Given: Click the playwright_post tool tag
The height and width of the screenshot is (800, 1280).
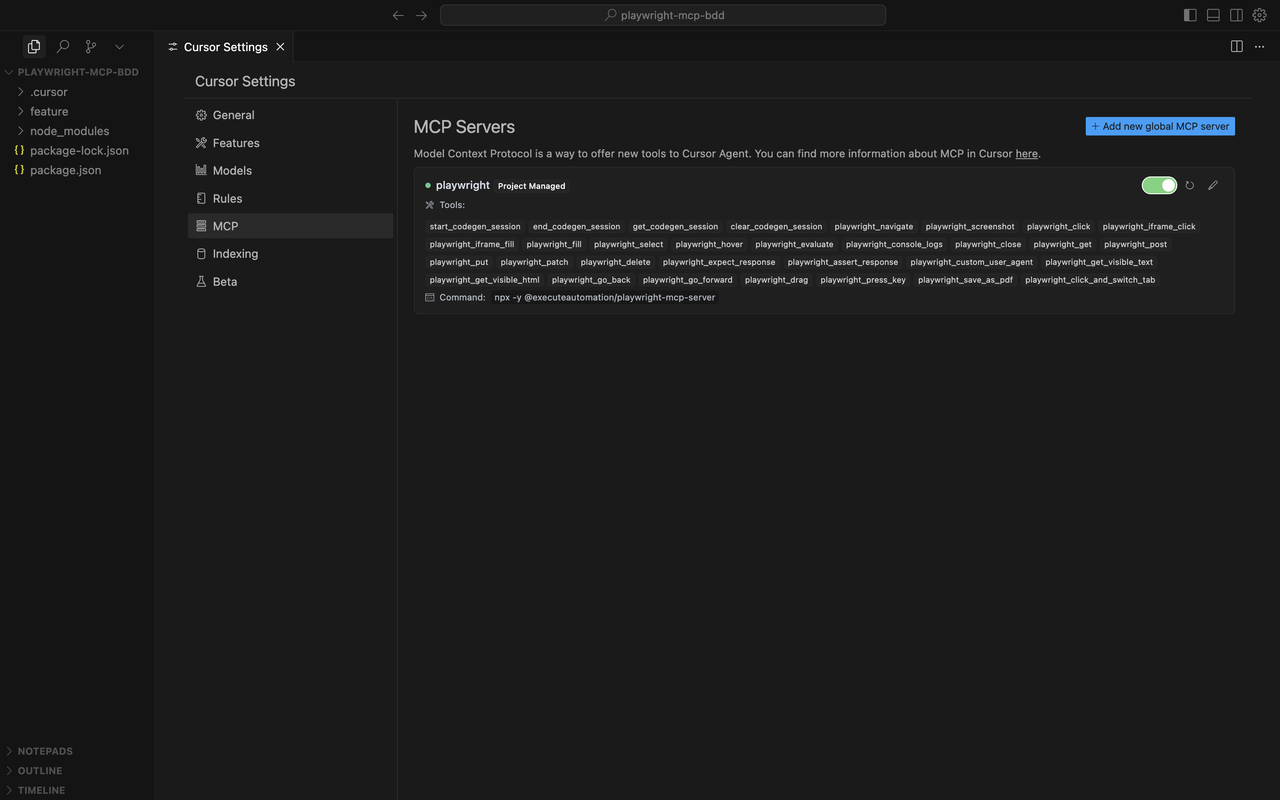Looking at the screenshot, I should (1135, 245).
